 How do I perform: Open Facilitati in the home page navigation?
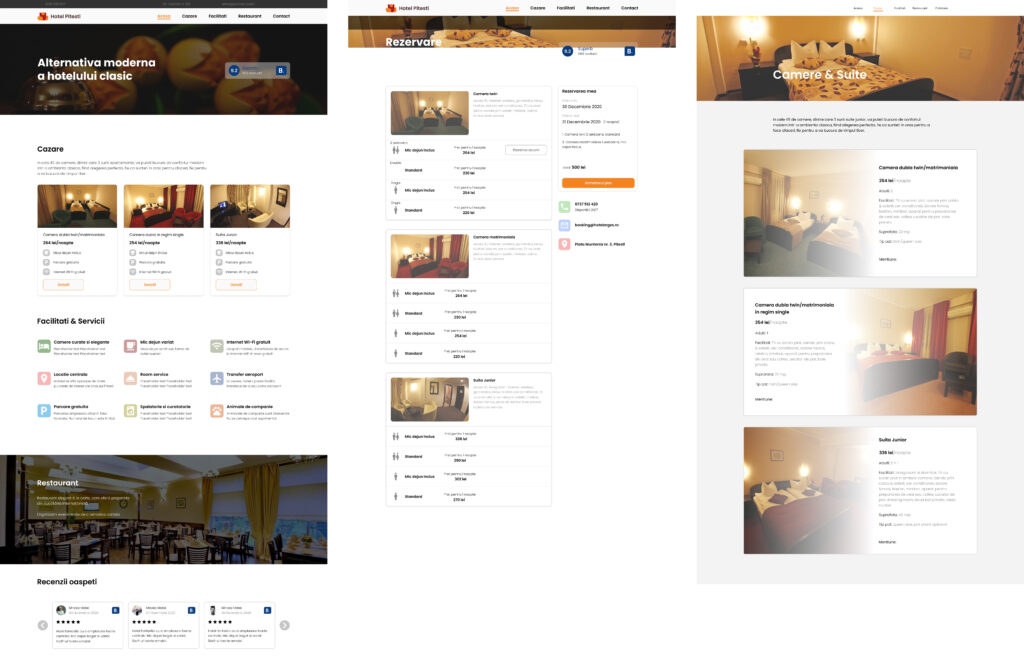(x=217, y=17)
